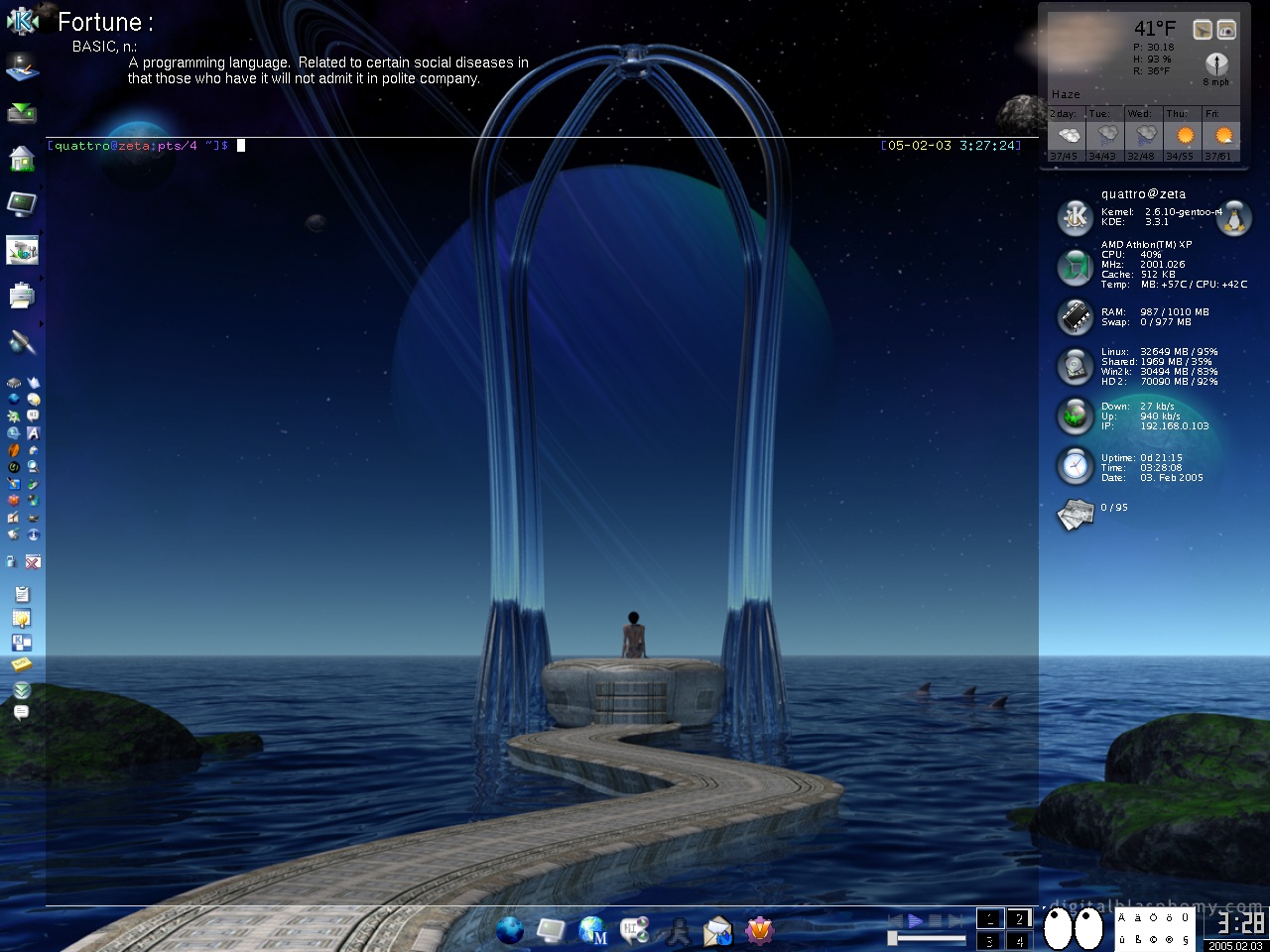Select Thursday sunny forecast in weather widget
The image size is (1270, 952).
click(x=1182, y=134)
